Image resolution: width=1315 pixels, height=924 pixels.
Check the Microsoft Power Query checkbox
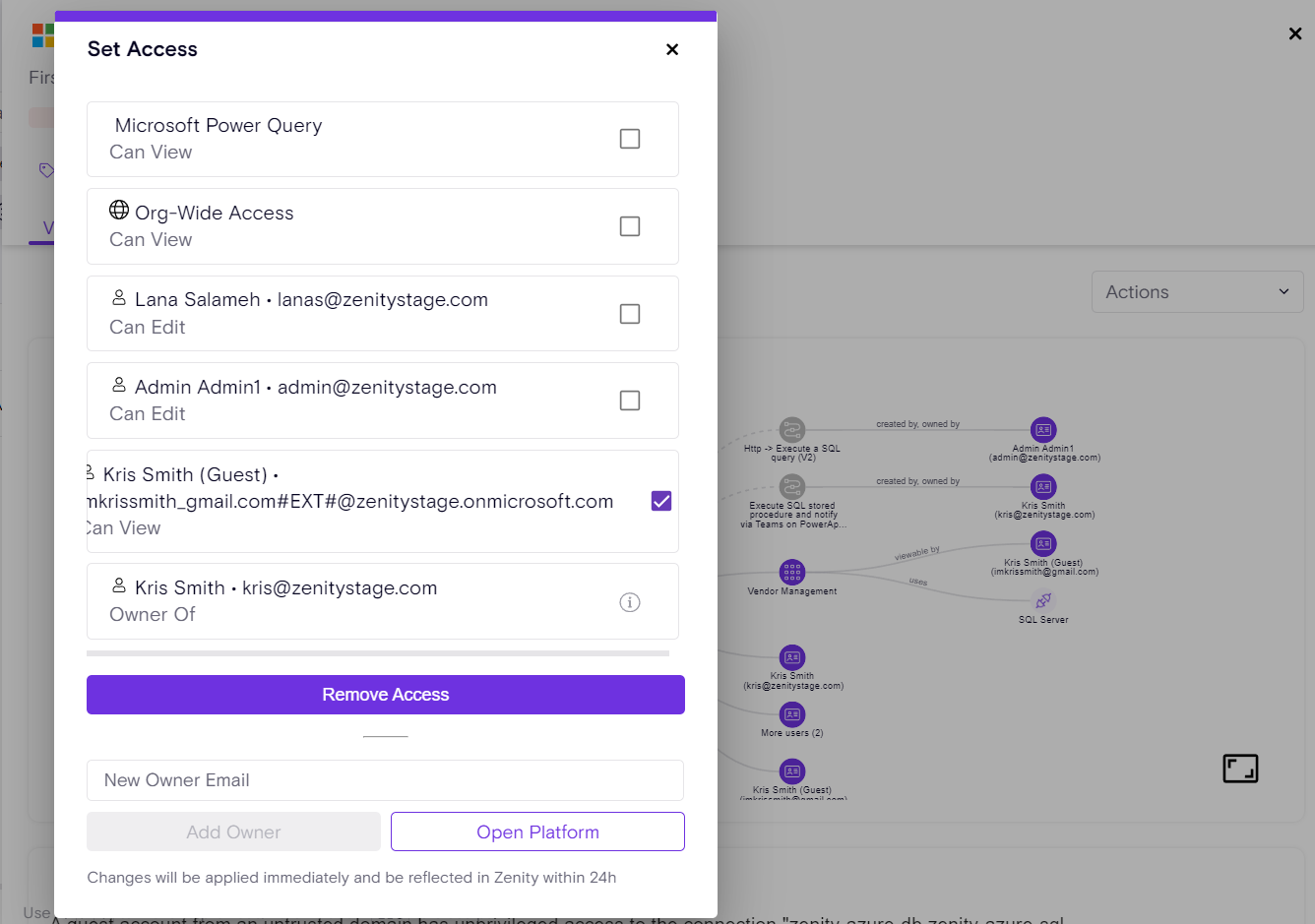(x=630, y=139)
